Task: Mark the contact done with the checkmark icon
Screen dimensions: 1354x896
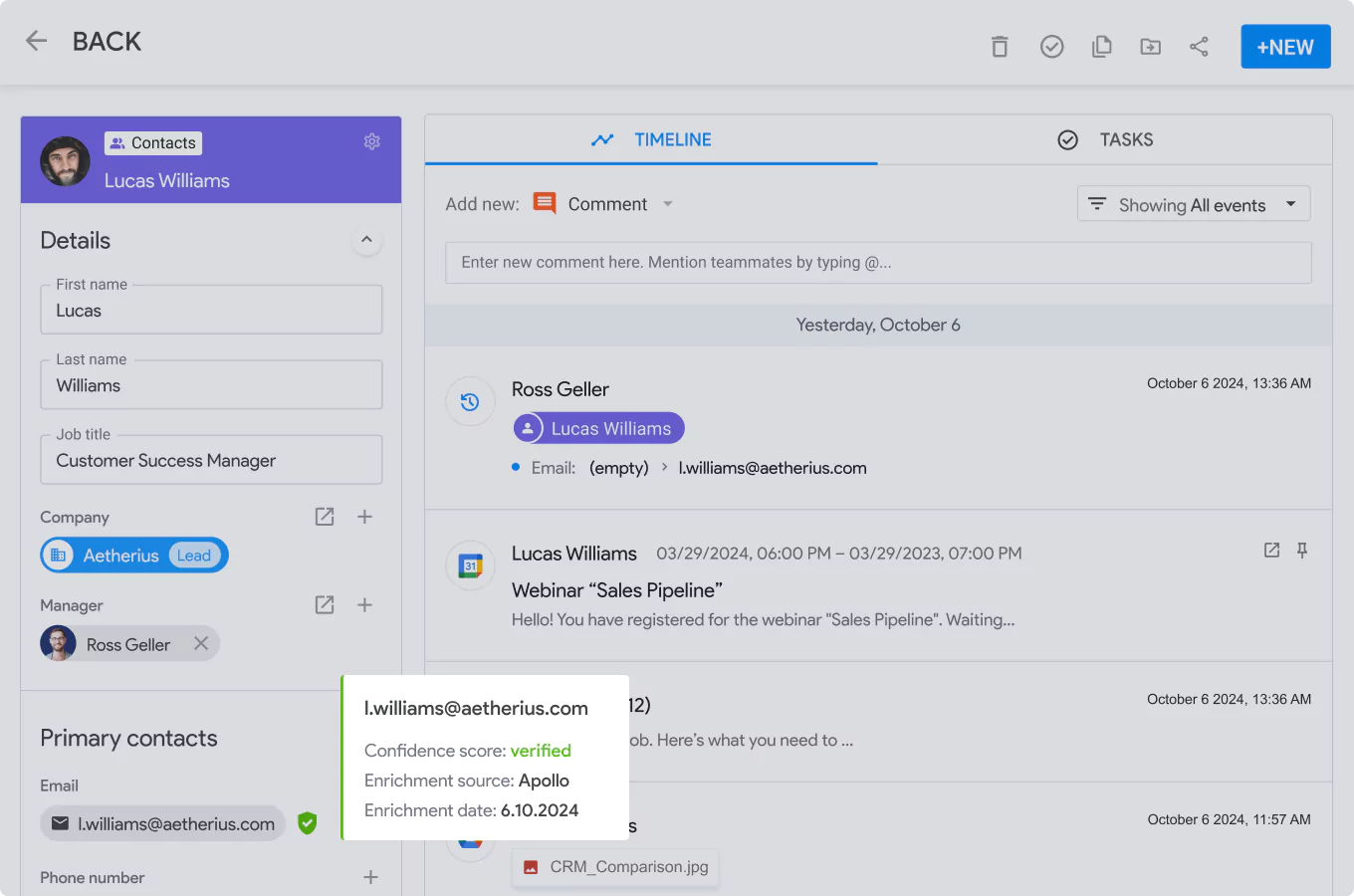Action: click(1051, 46)
